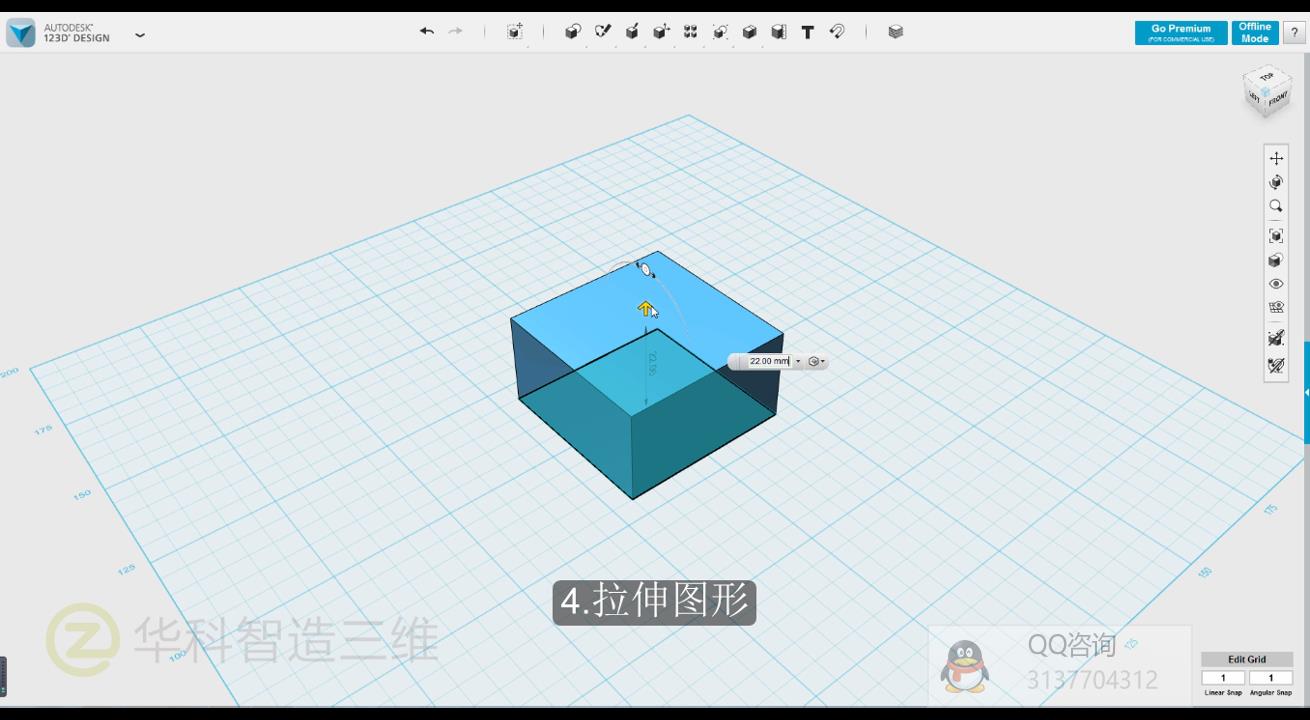Toggle the grid visibility icon
Image resolution: width=1310 pixels, height=720 pixels.
(1276, 308)
